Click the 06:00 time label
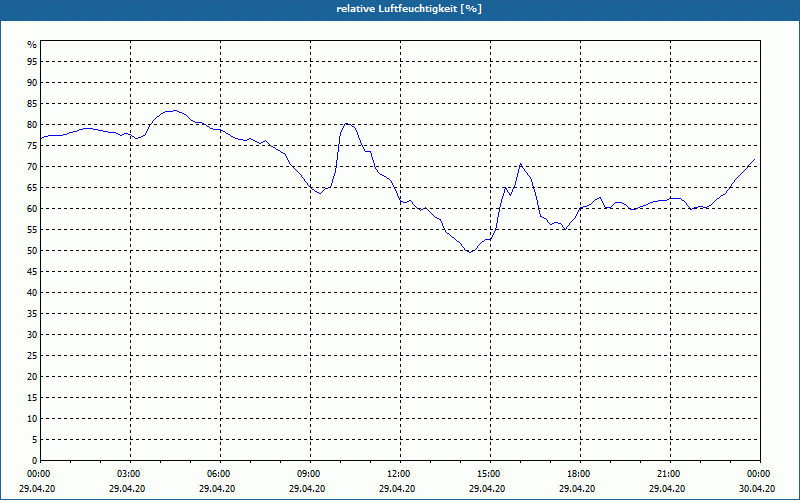The image size is (800, 500). [217, 474]
